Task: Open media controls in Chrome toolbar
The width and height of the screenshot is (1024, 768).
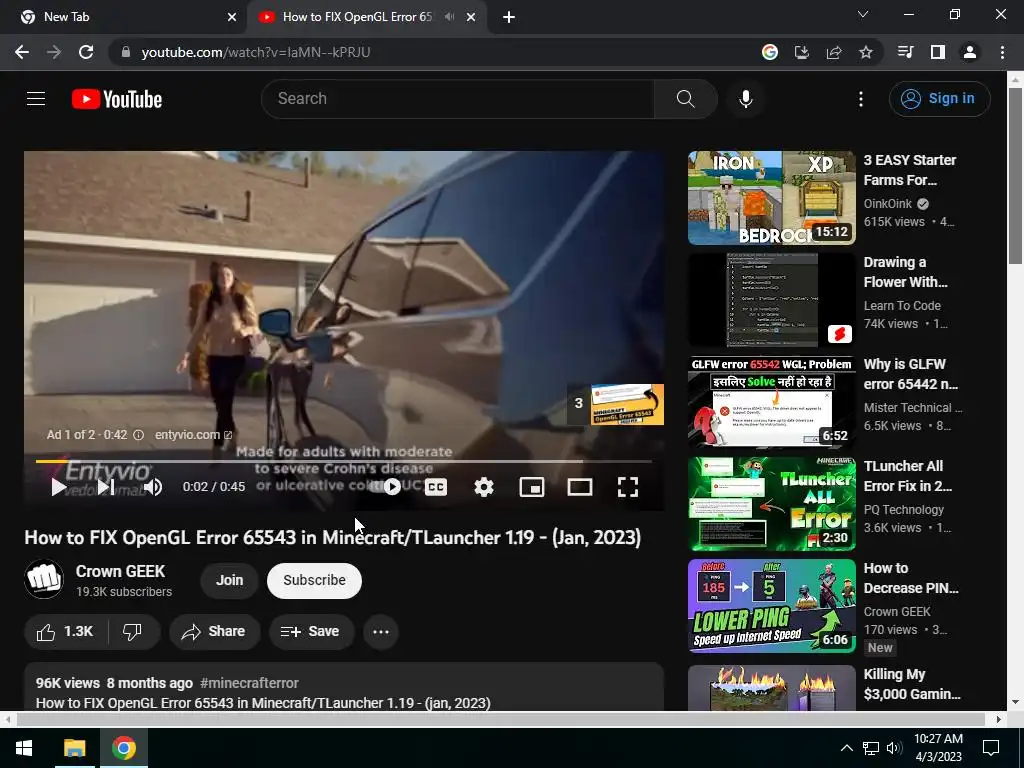Action: (906, 52)
